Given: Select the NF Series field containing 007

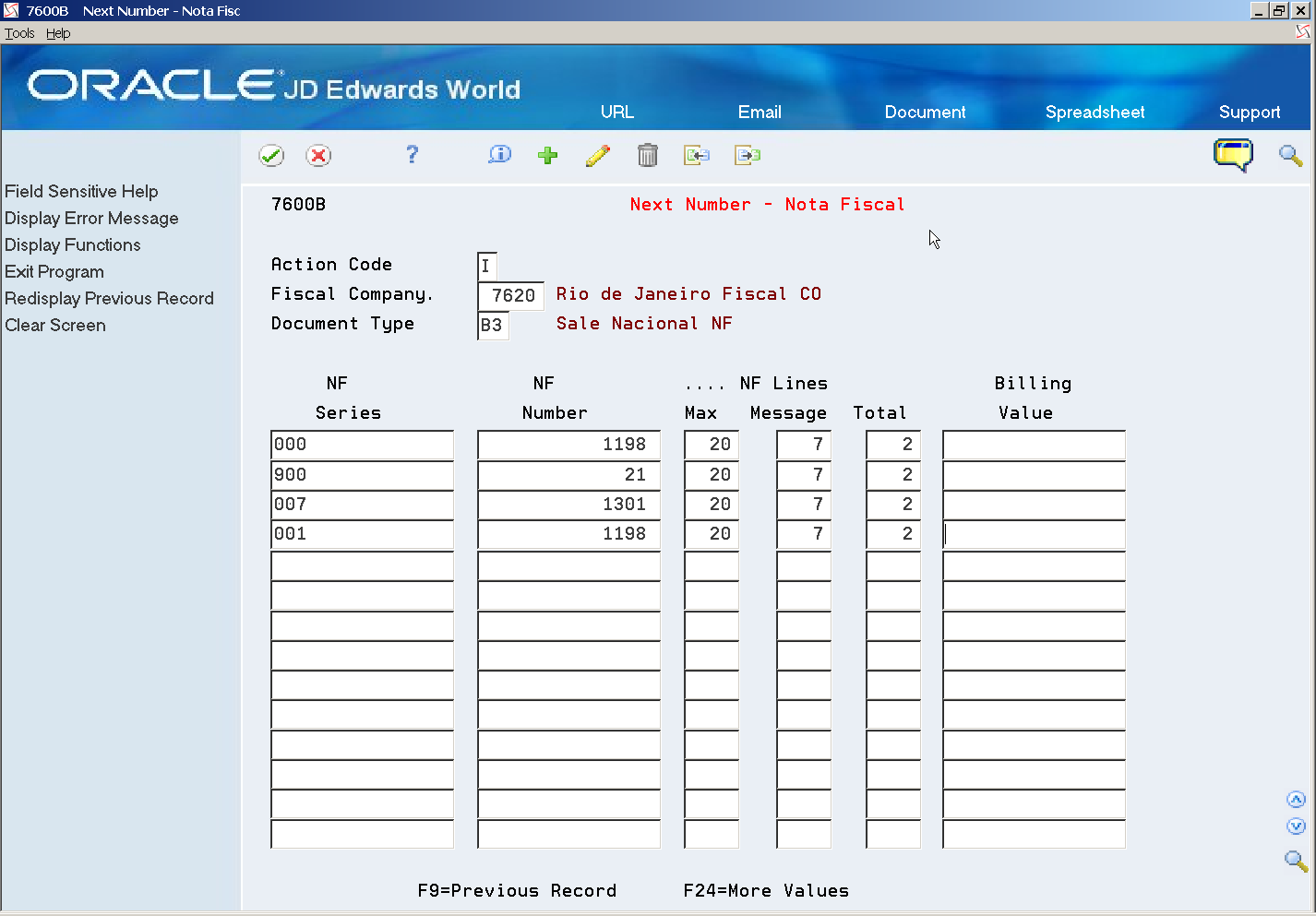Looking at the screenshot, I should coord(362,505).
